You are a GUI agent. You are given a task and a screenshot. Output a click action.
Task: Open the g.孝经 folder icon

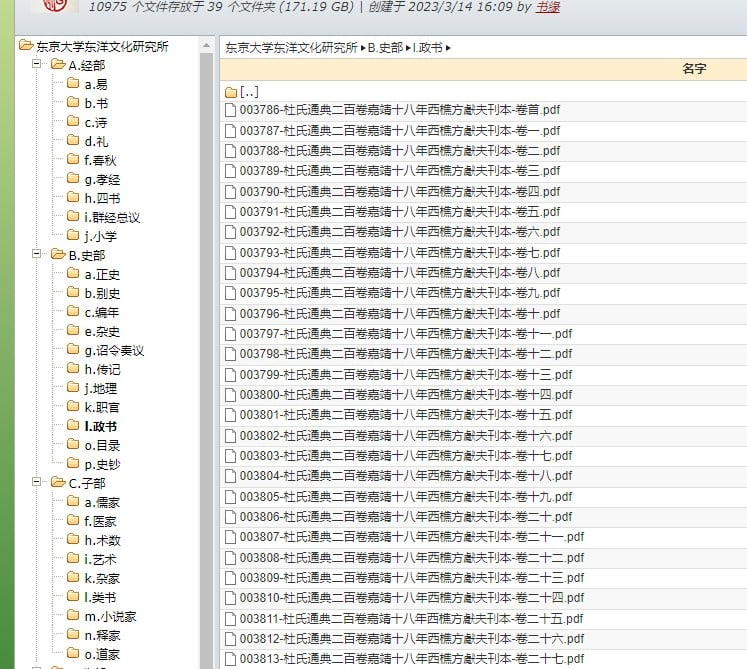pos(73,178)
